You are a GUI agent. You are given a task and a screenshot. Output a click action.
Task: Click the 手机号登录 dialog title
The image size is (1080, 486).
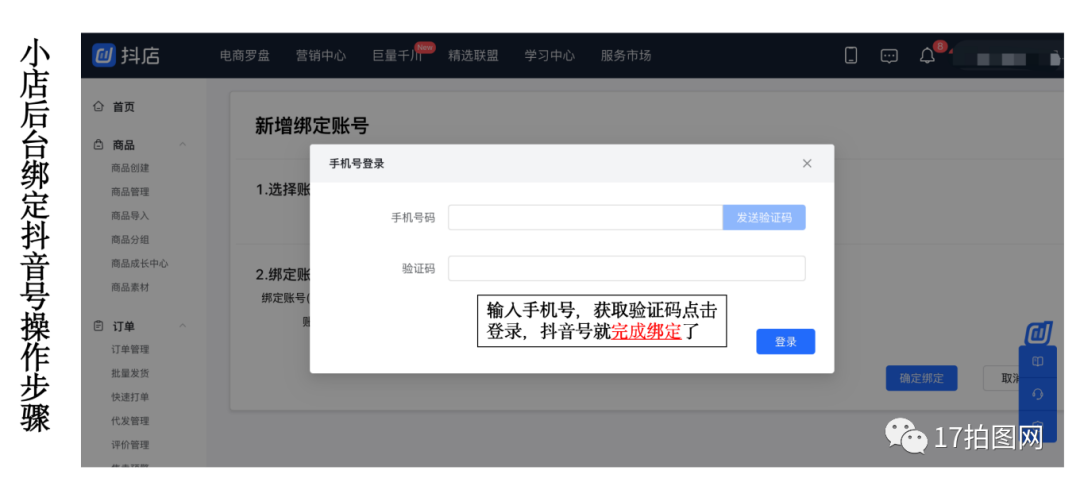357,164
